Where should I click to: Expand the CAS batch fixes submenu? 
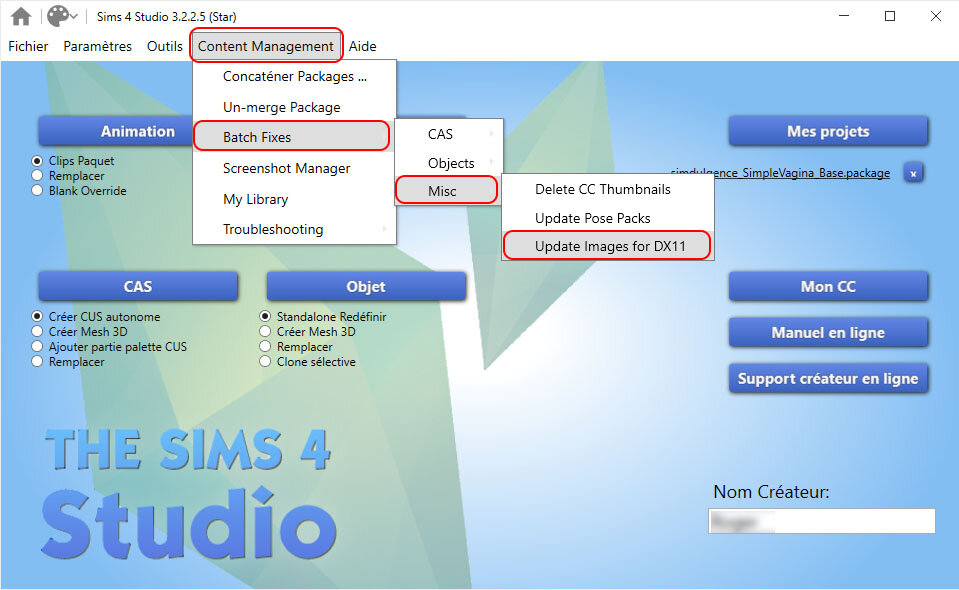[x=448, y=134]
